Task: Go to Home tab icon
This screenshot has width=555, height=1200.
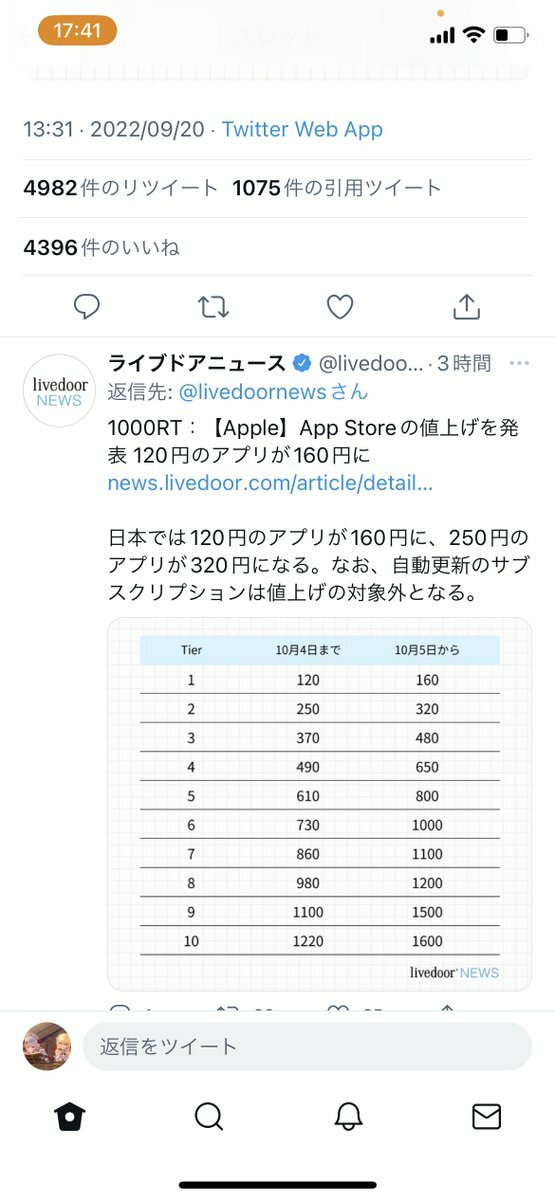Action: [x=69, y=1116]
